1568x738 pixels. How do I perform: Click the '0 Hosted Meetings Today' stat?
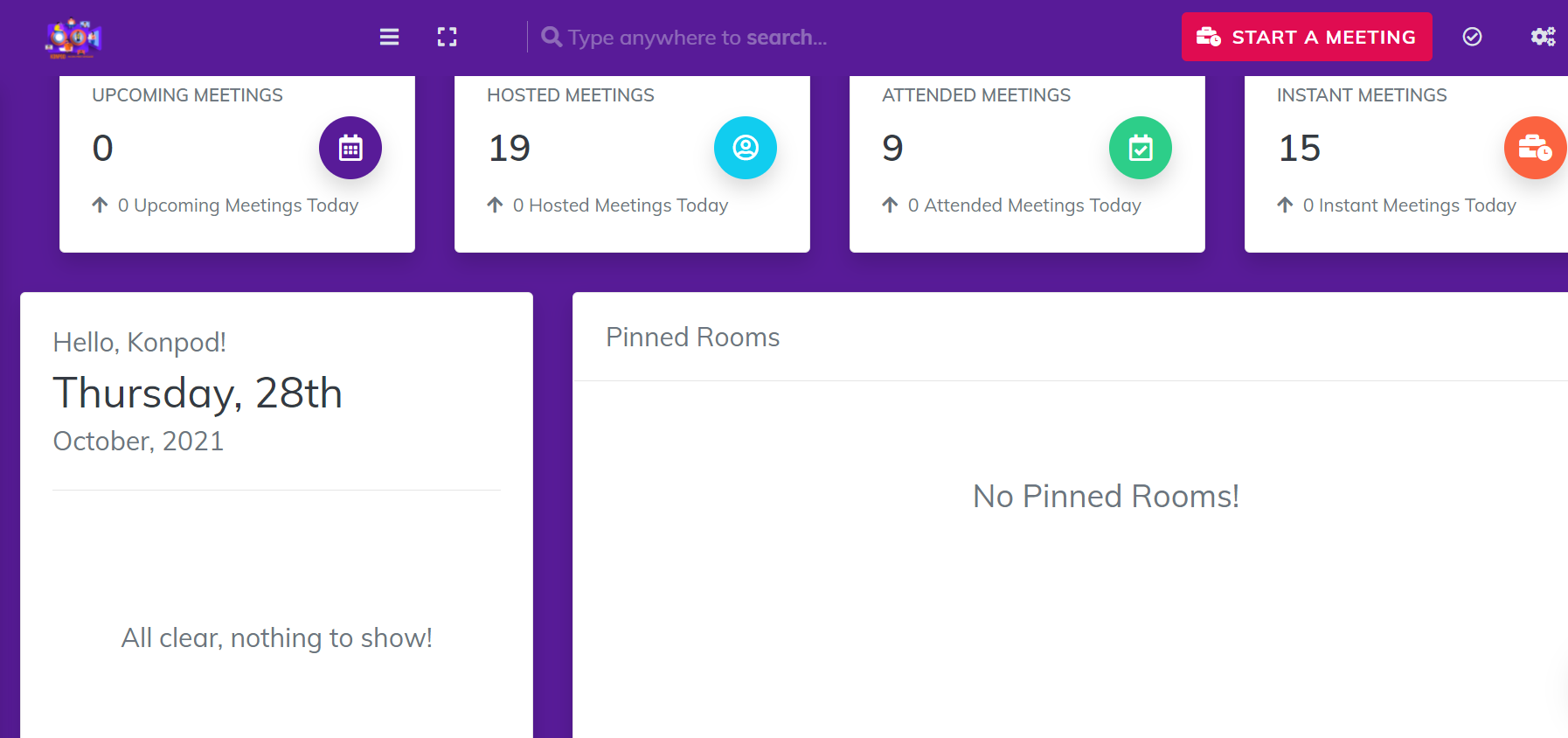[x=620, y=205]
